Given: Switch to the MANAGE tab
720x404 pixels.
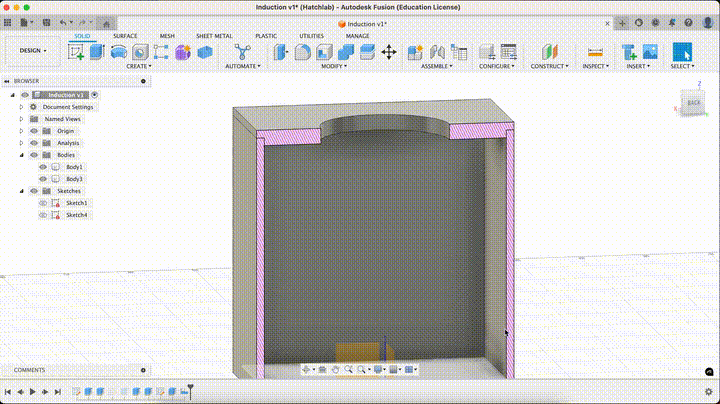Looking at the screenshot, I should (x=357, y=36).
